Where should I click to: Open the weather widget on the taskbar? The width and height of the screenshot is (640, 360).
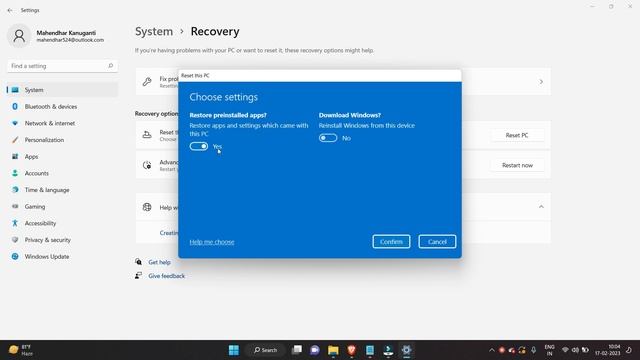[x=21, y=350]
